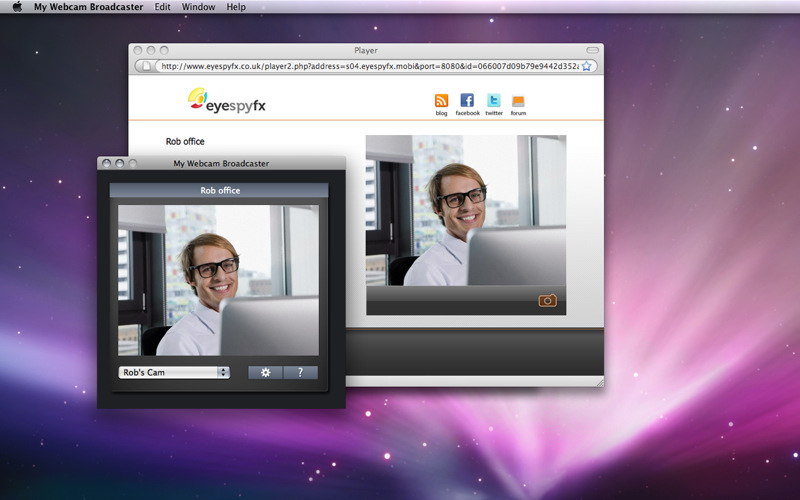Viewport: 800px width, 500px height.
Task: Open settings with the gear button
Action: tap(265, 372)
